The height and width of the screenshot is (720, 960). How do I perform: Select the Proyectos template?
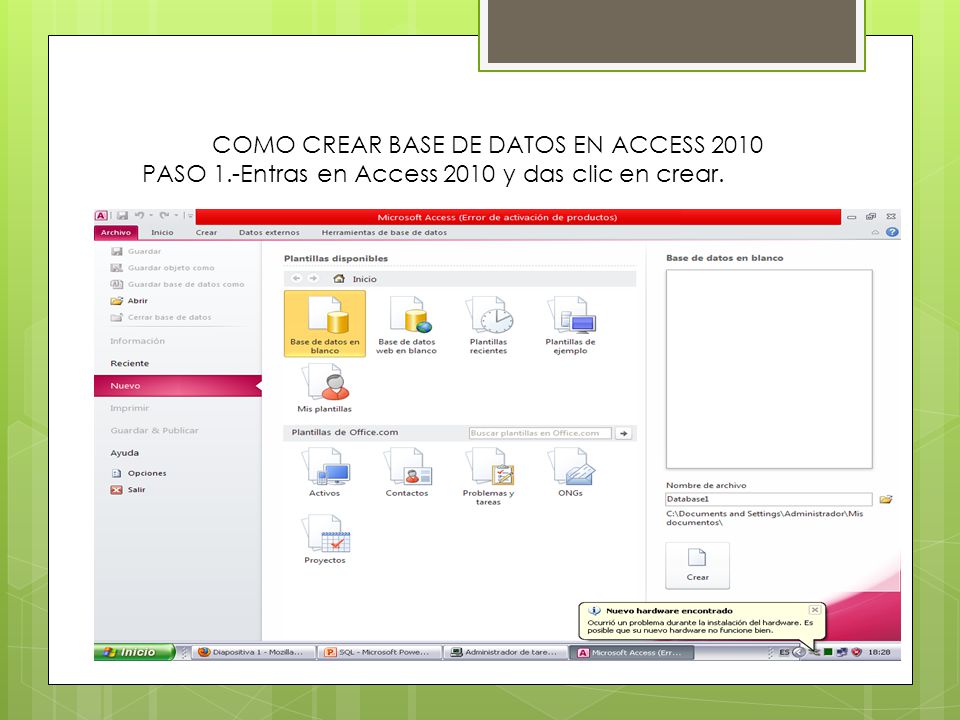tap(324, 539)
